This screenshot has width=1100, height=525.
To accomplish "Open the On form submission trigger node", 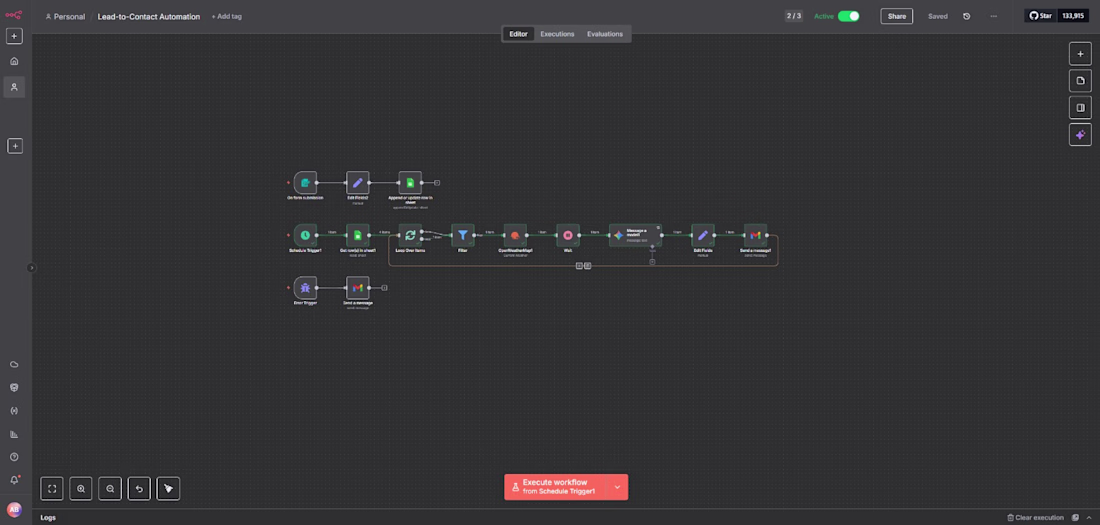I will [305, 182].
